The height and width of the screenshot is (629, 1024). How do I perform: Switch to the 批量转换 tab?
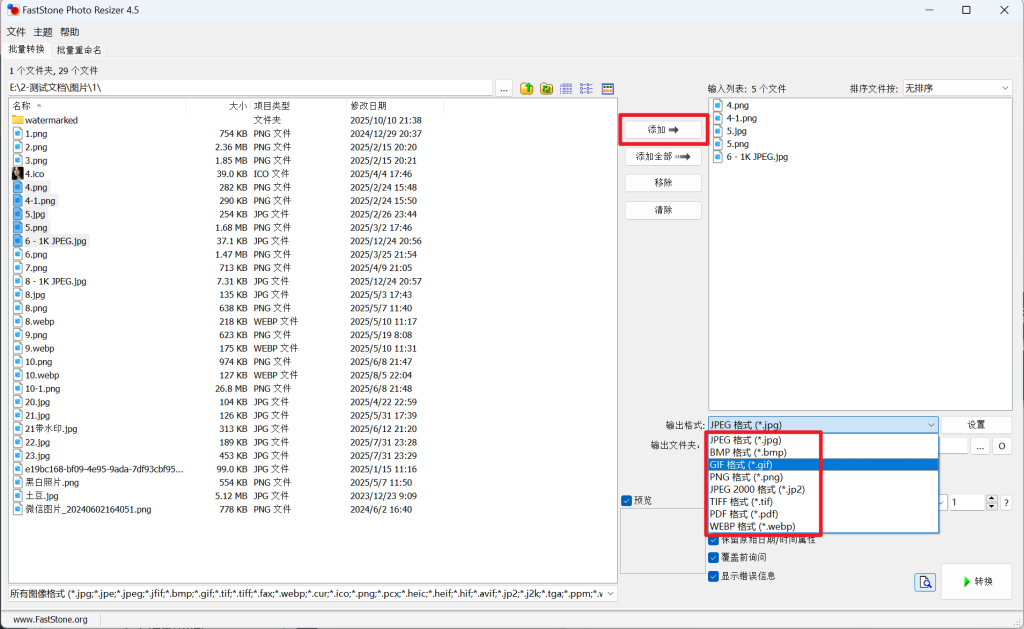point(26,50)
